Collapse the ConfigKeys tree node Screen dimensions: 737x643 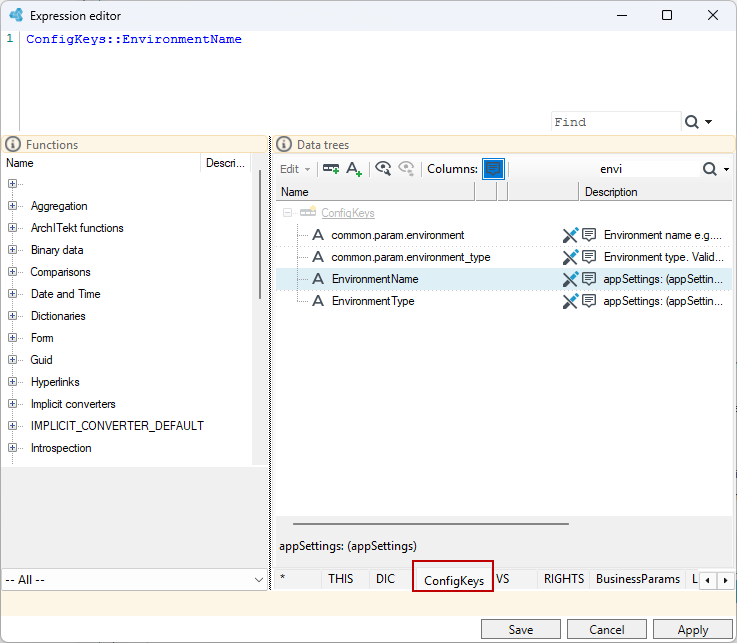point(287,213)
